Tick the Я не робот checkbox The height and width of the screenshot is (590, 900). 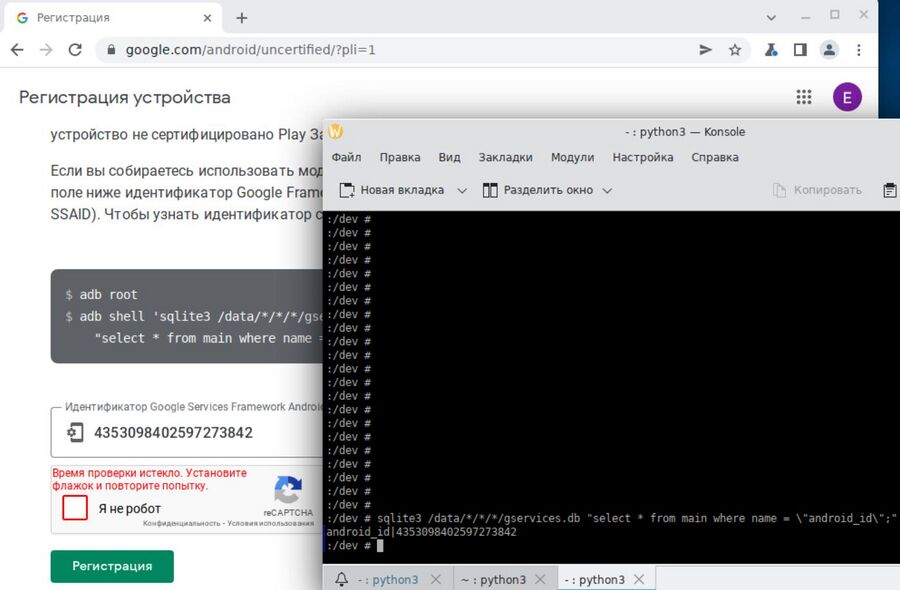point(75,508)
